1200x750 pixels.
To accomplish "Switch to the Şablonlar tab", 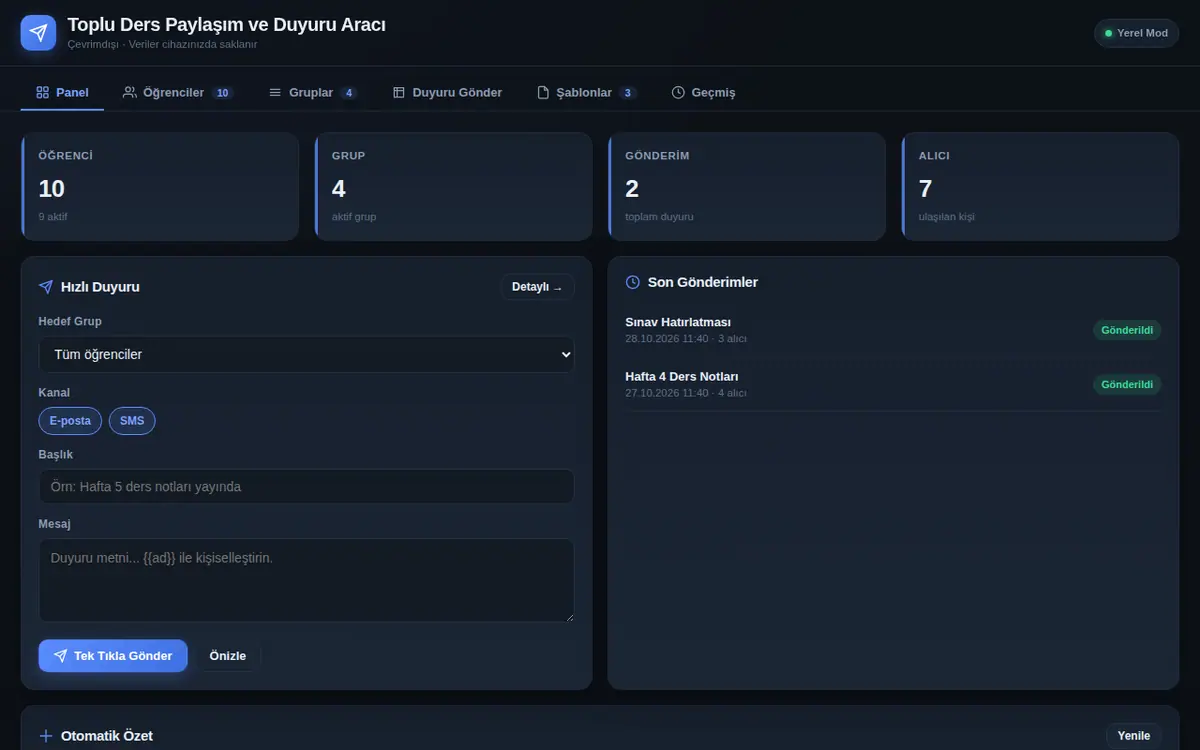I will 586,92.
